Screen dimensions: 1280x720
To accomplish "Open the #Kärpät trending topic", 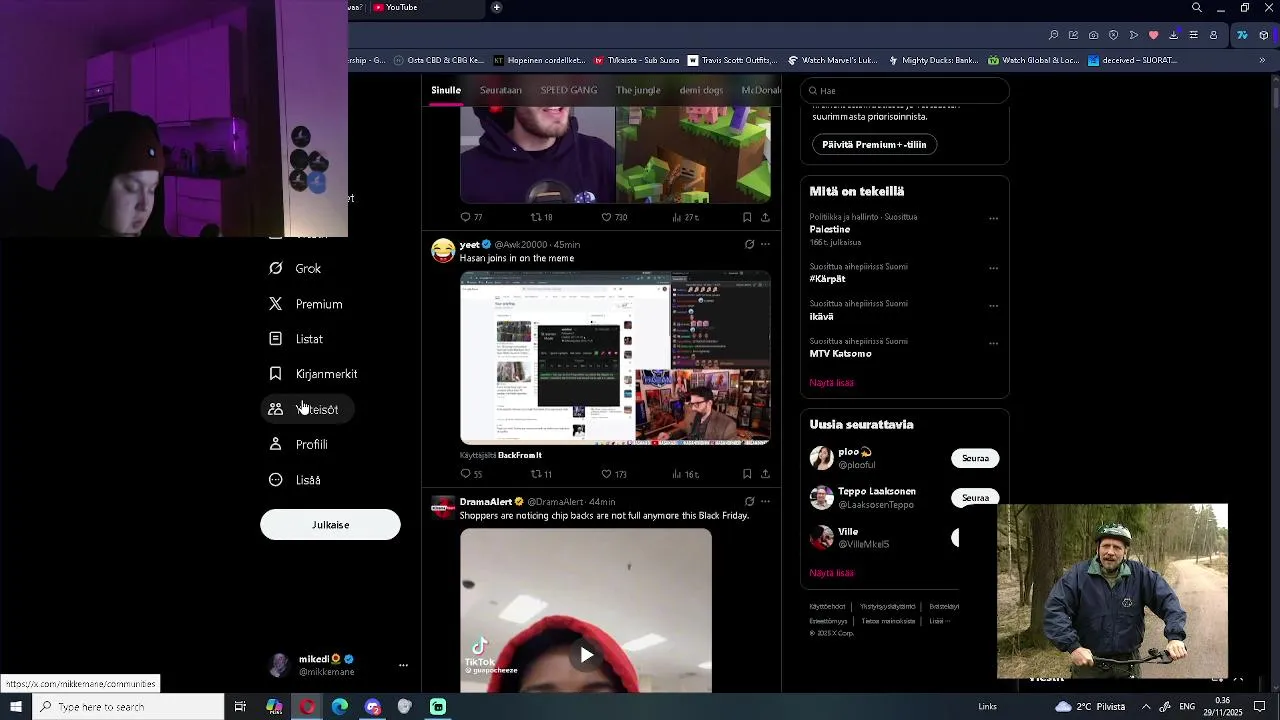I will [827, 279].
